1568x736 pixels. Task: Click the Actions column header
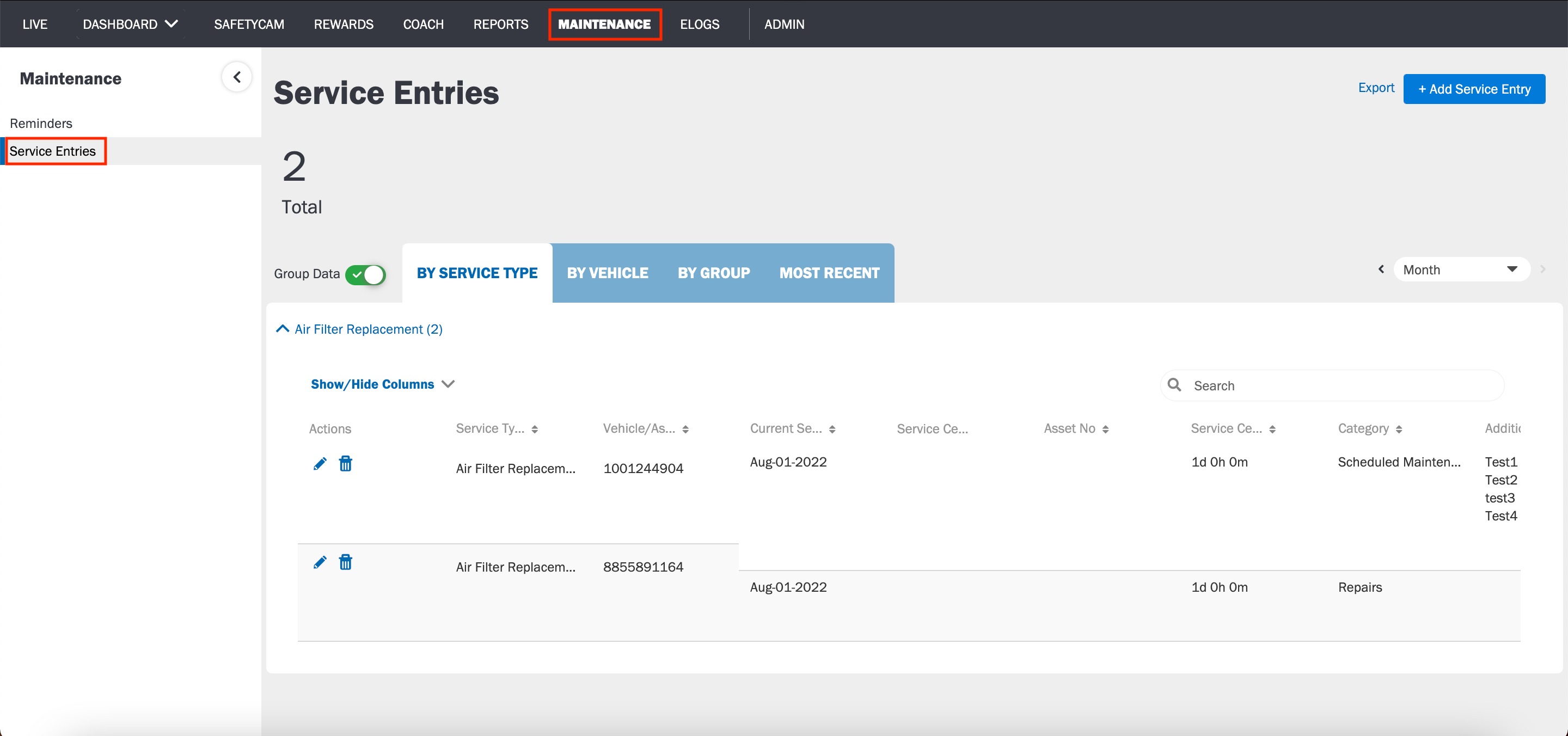(330, 428)
